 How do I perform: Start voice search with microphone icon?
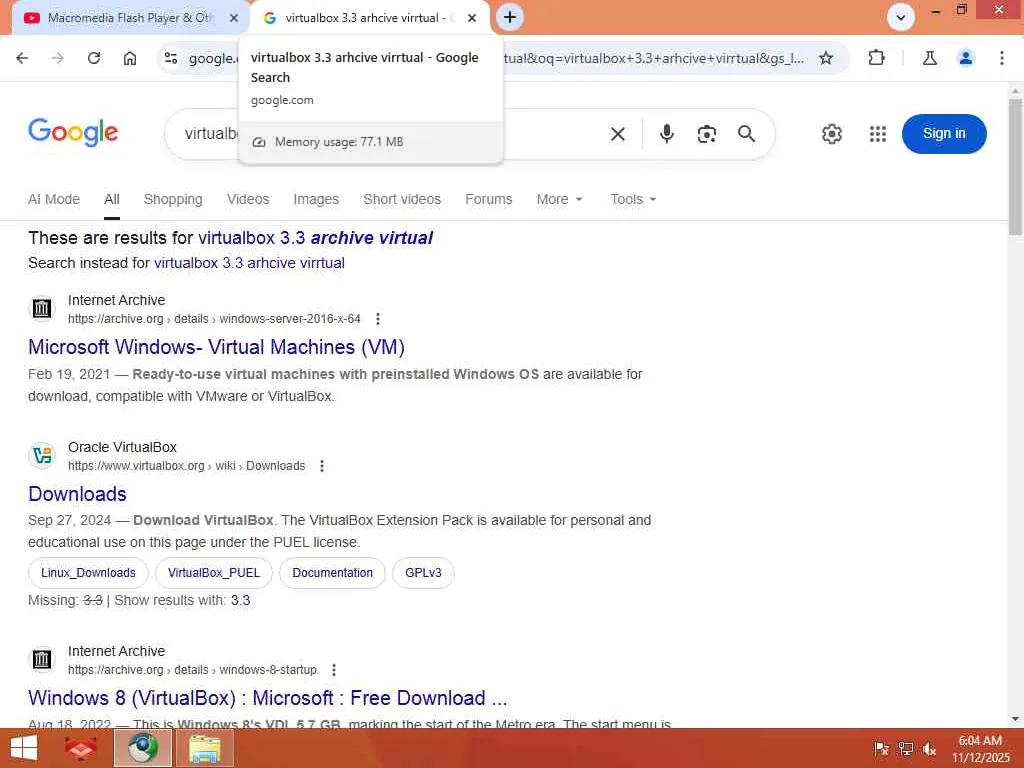click(x=666, y=134)
